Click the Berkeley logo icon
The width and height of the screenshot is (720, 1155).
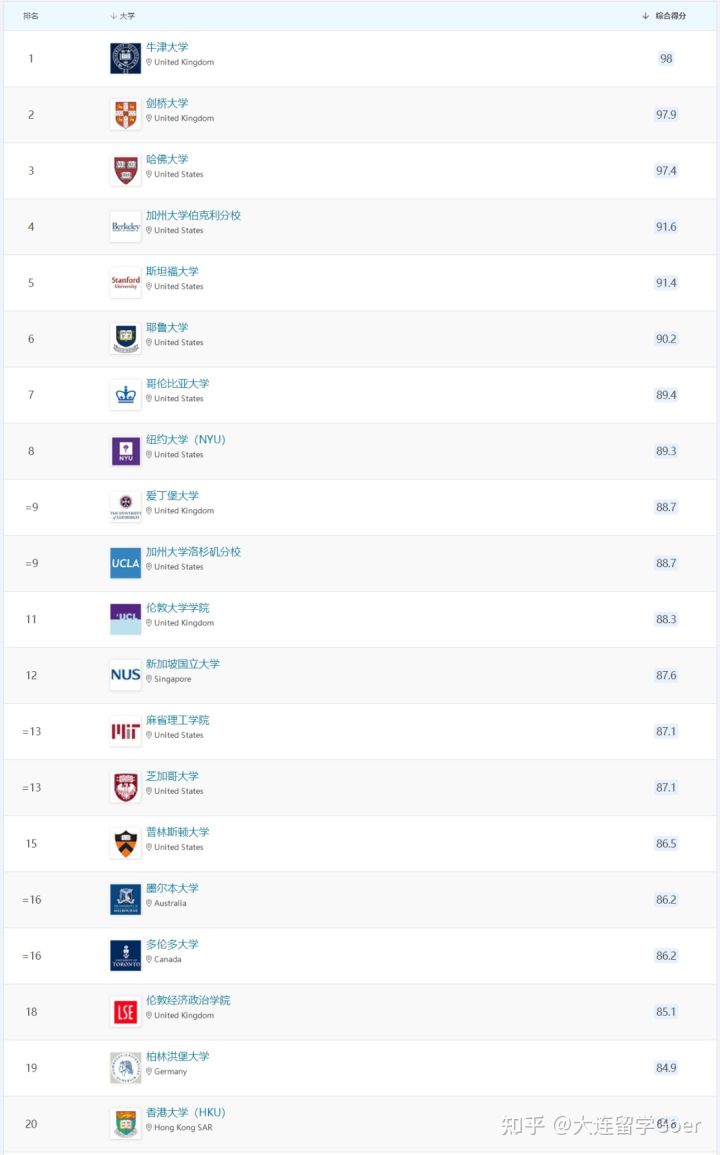click(x=125, y=227)
